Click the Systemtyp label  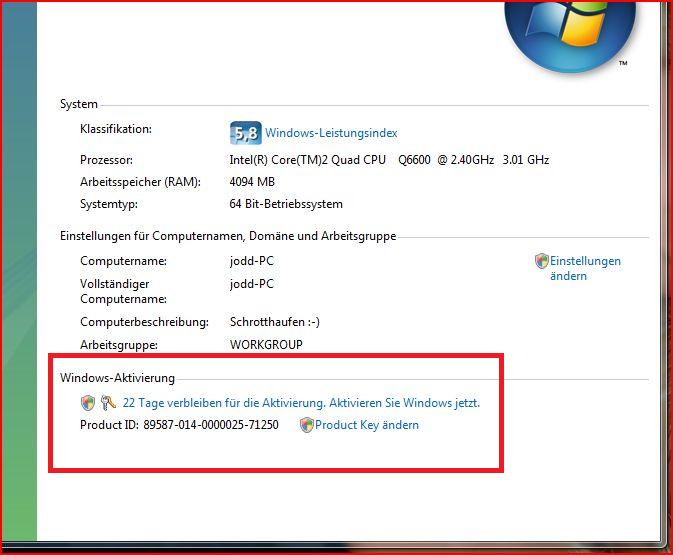109,204
